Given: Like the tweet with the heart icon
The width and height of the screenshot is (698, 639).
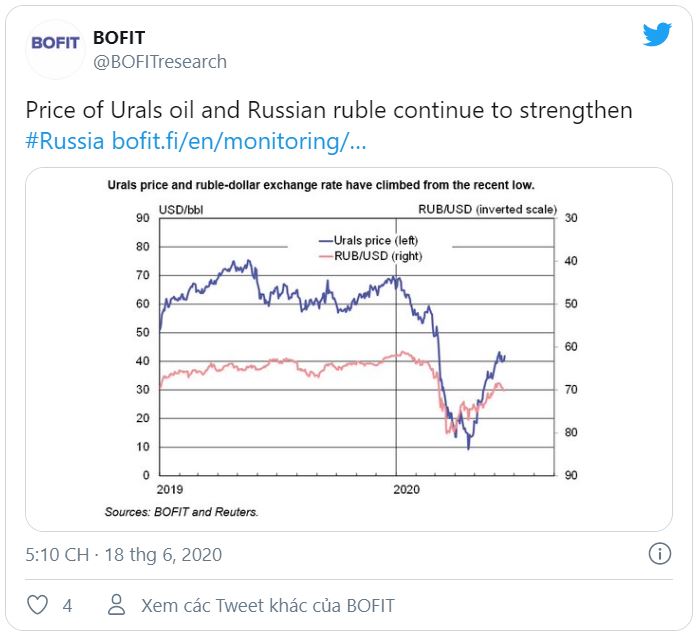Looking at the screenshot, I should [38, 605].
